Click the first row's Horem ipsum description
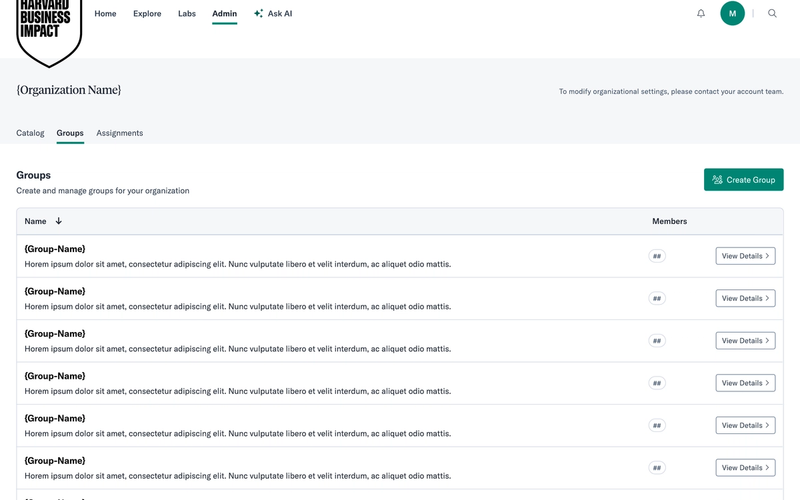The height and width of the screenshot is (500, 800). pos(238,264)
